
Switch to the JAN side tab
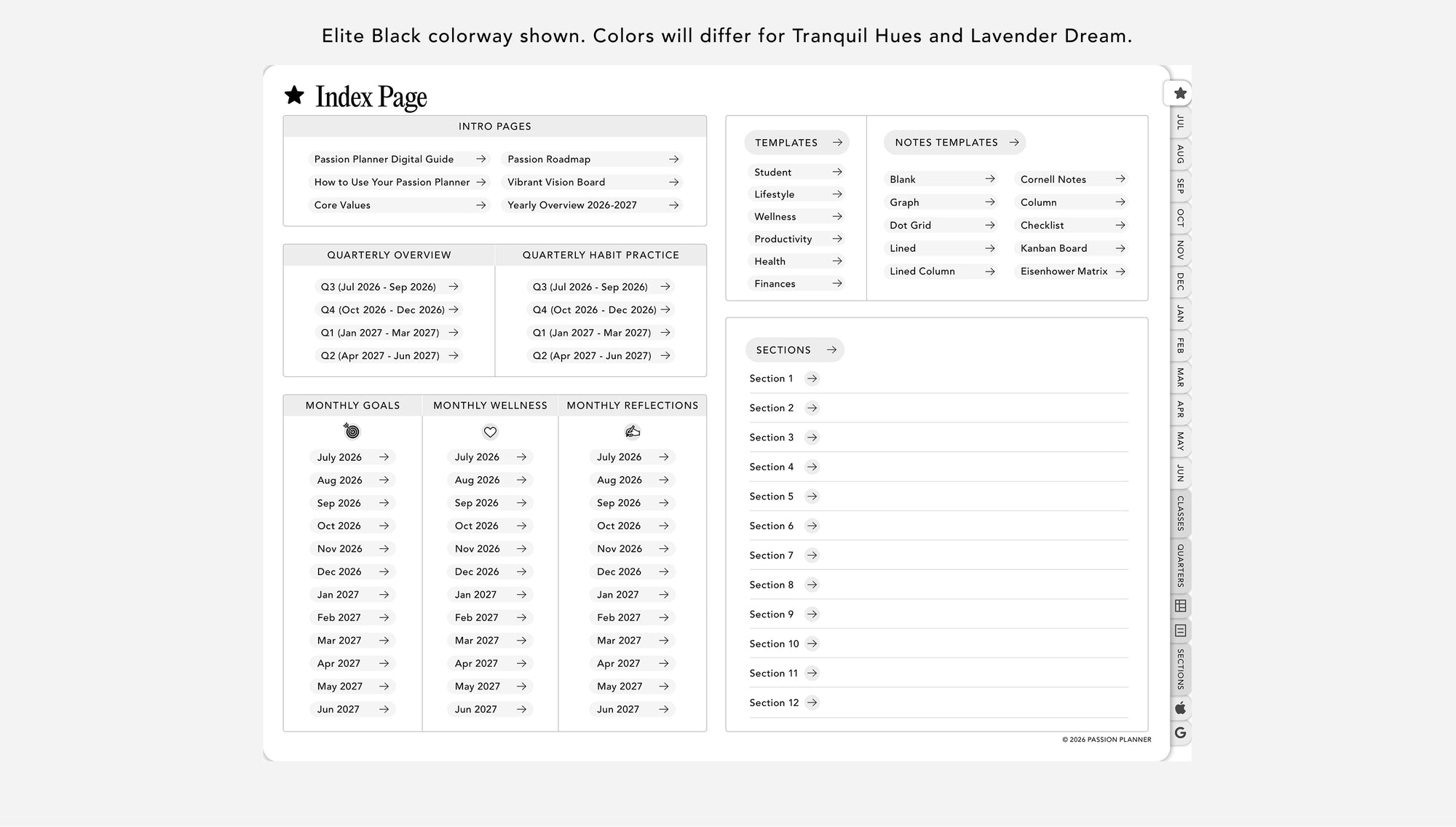(1180, 314)
